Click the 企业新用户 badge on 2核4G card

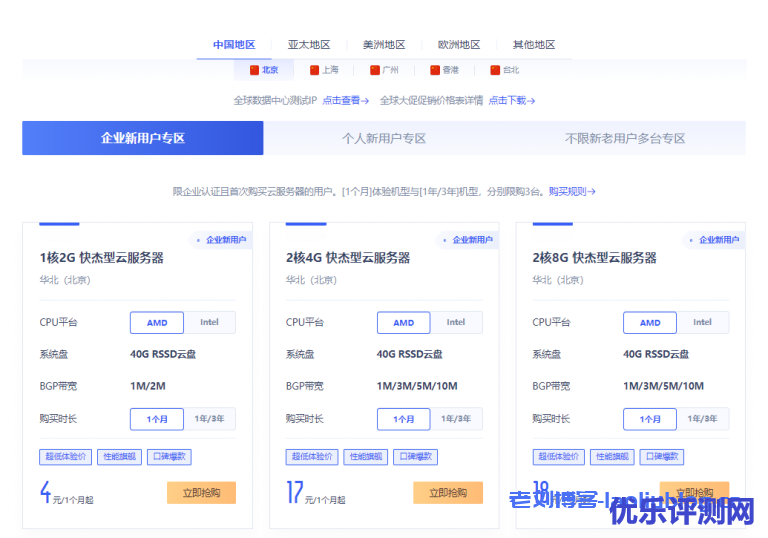(x=467, y=240)
